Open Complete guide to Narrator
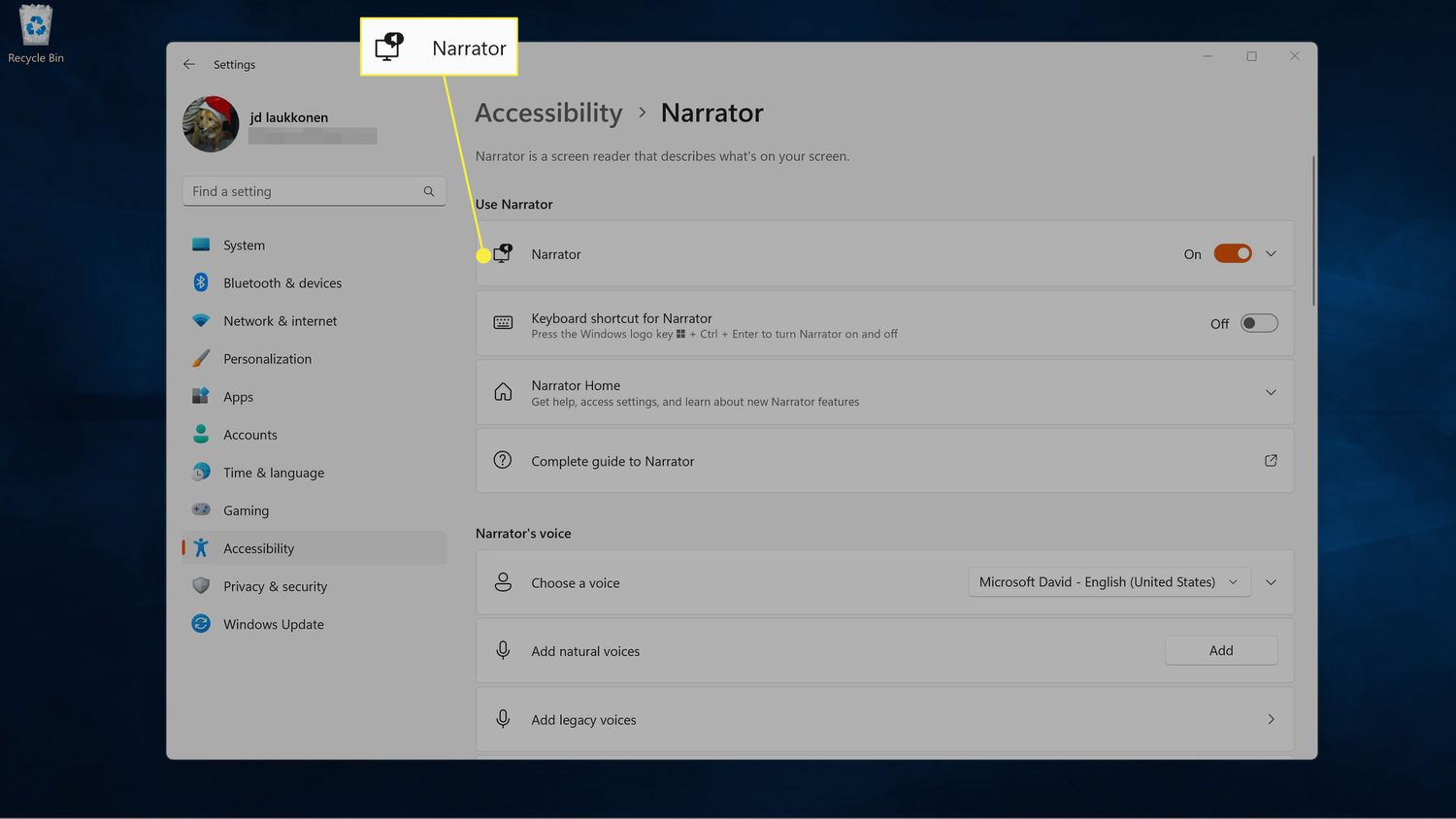 pos(884,461)
